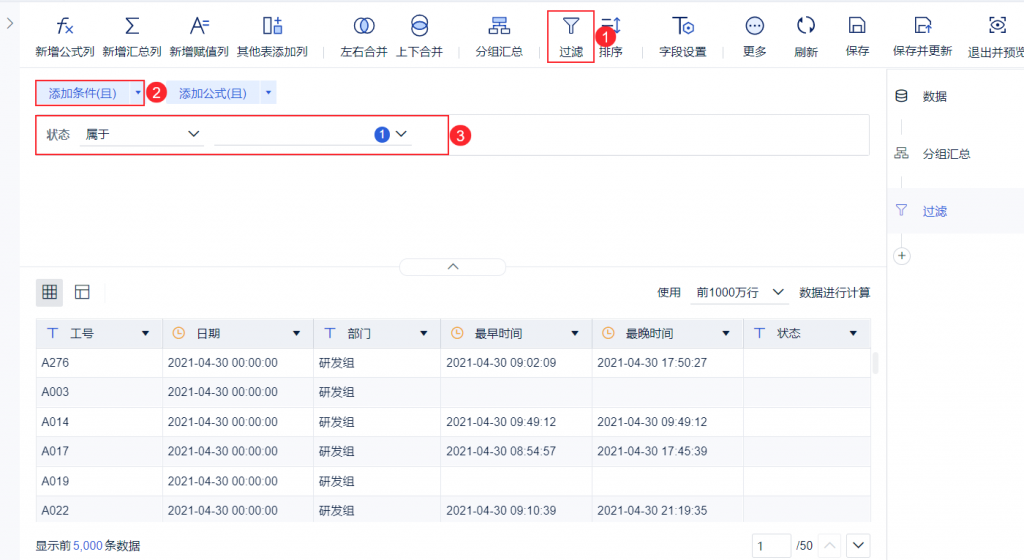Click the 状态 filter field label

click(58, 135)
